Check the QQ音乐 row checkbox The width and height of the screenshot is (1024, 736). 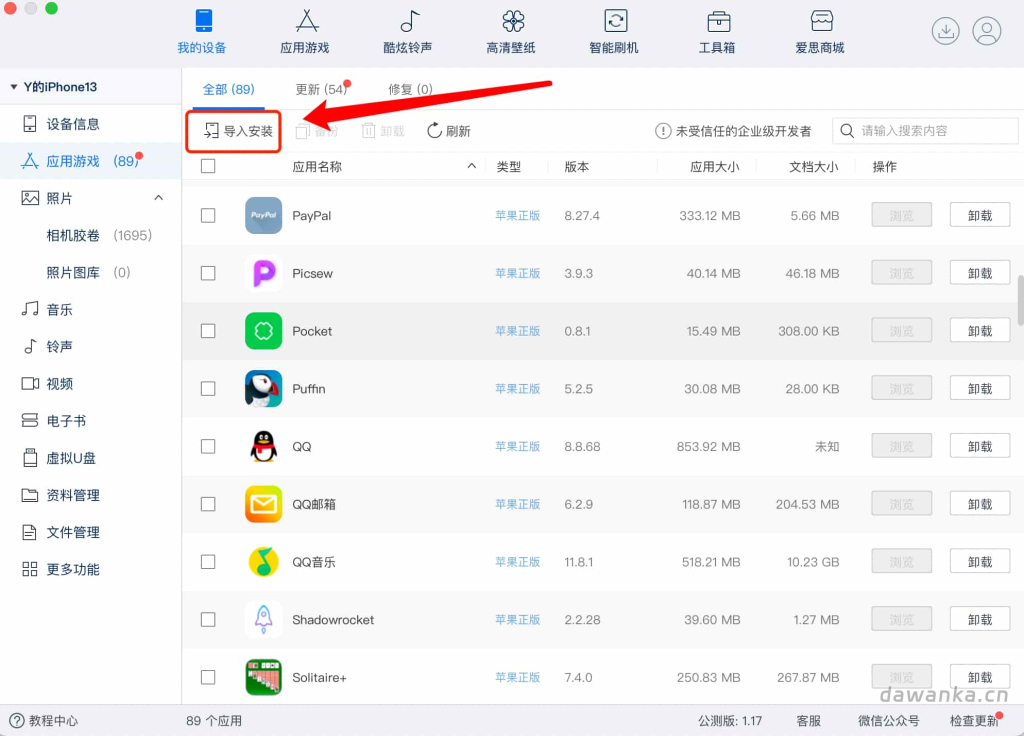tap(208, 562)
